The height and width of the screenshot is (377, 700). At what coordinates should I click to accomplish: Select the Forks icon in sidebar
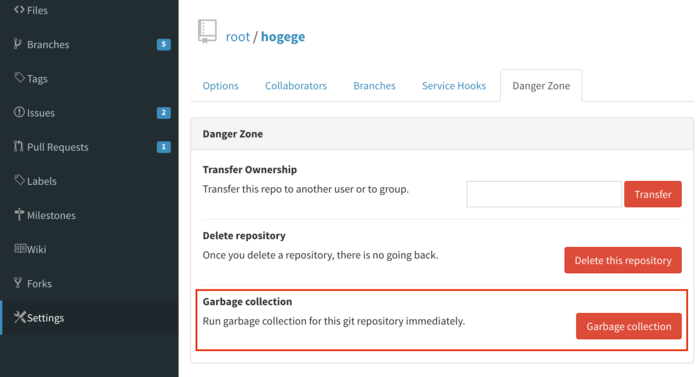(18, 283)
